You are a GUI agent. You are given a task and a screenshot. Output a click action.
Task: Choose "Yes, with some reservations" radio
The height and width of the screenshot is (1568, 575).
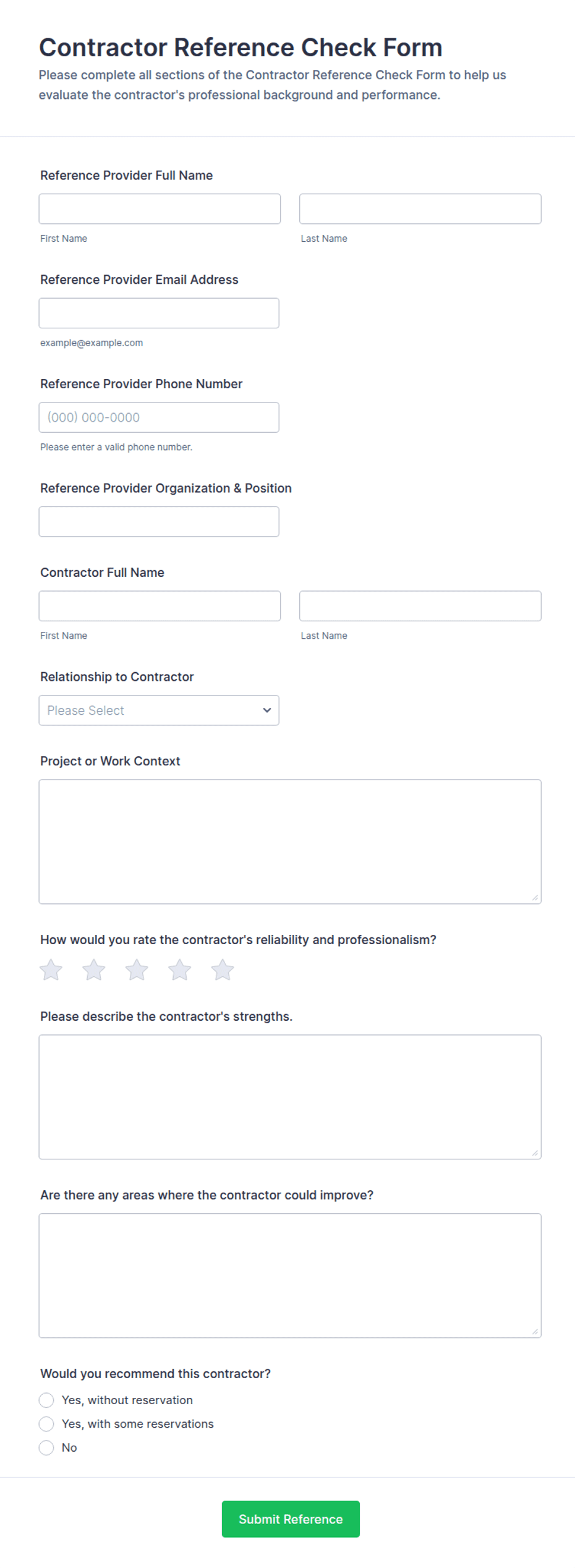pos(46,1424)
